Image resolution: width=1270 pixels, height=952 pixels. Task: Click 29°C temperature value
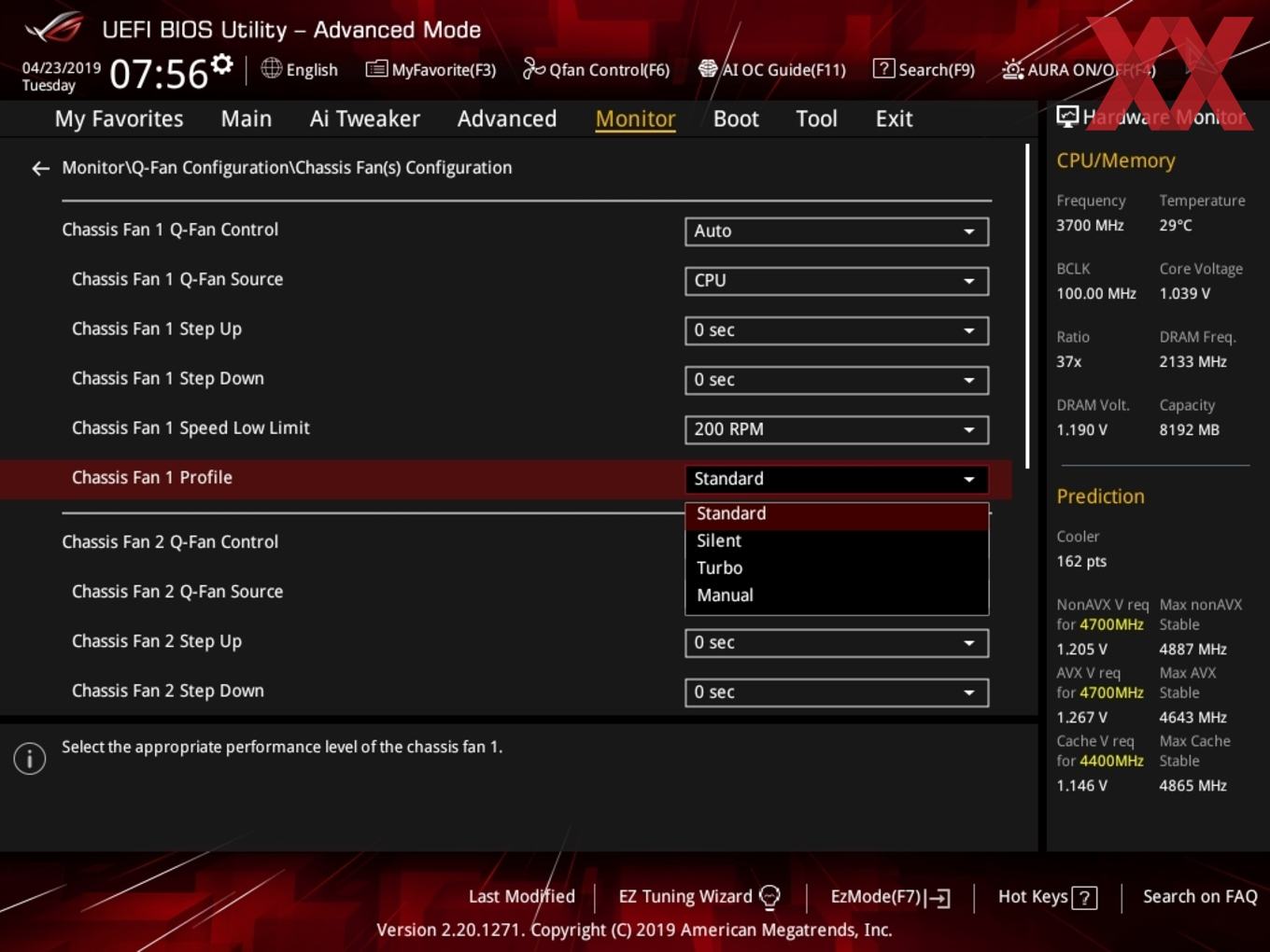[1176, 226]
